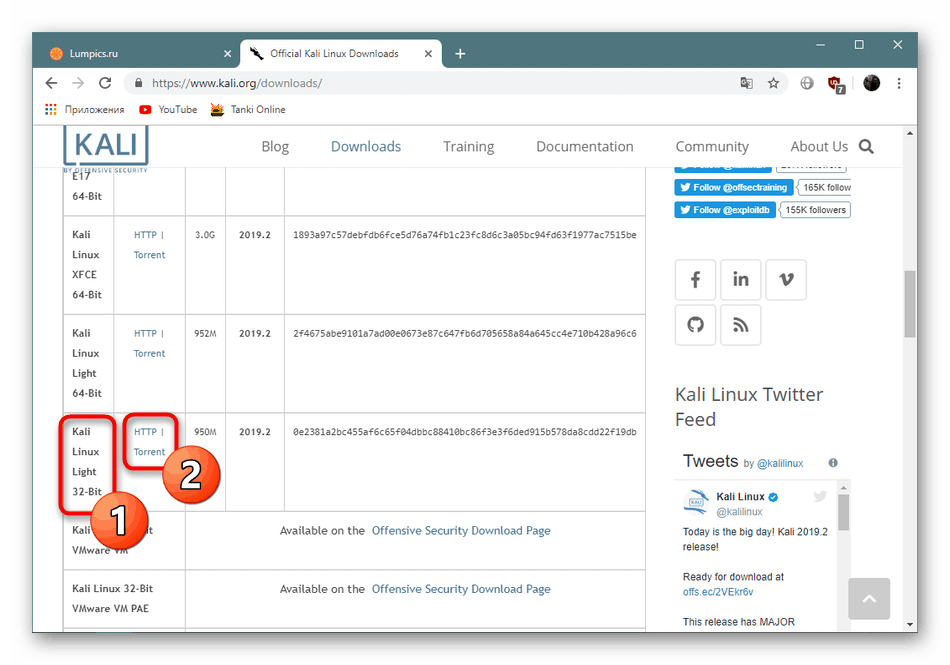Click the page scrollbar down arrow

pyautogui.click(x=909, y=624)
